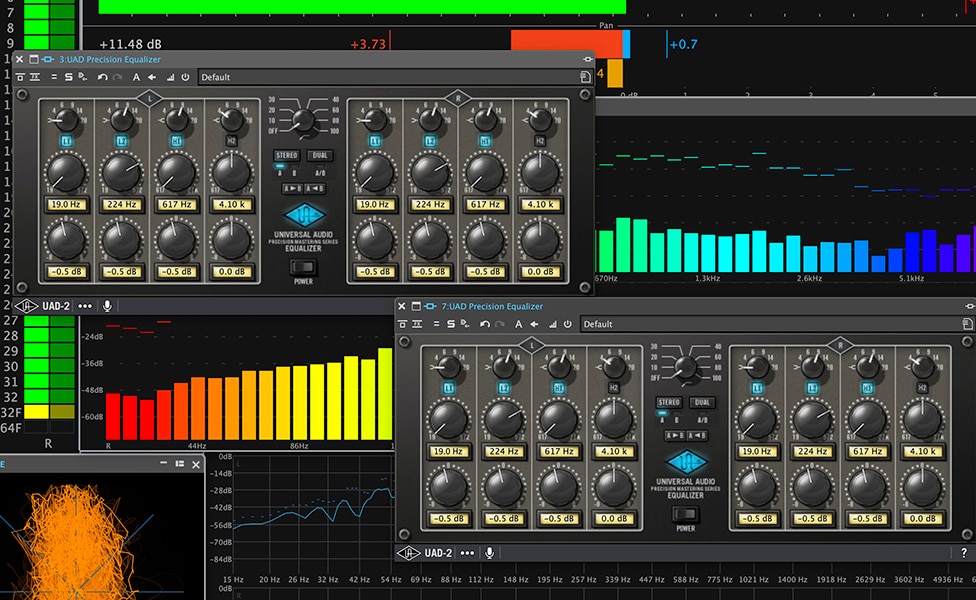Click the bypass power icon in window 7 toolbar
This screenshot has height=600, width=976.
pyautogui.click(x=567, y=324)
